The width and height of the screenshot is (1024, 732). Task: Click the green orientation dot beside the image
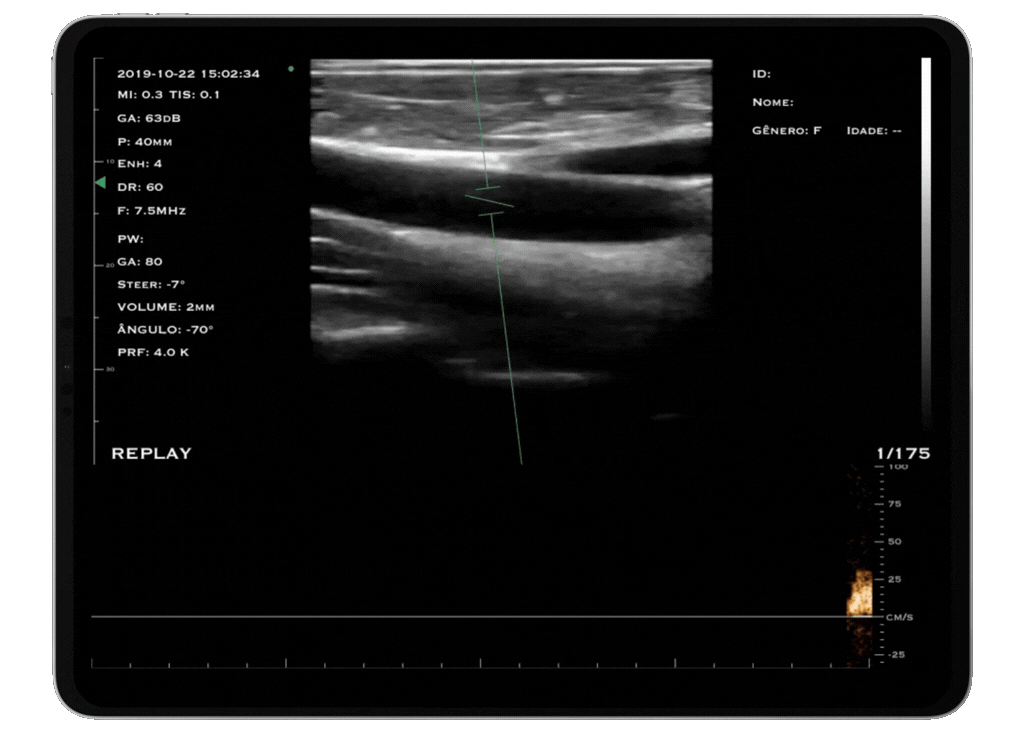291,69
